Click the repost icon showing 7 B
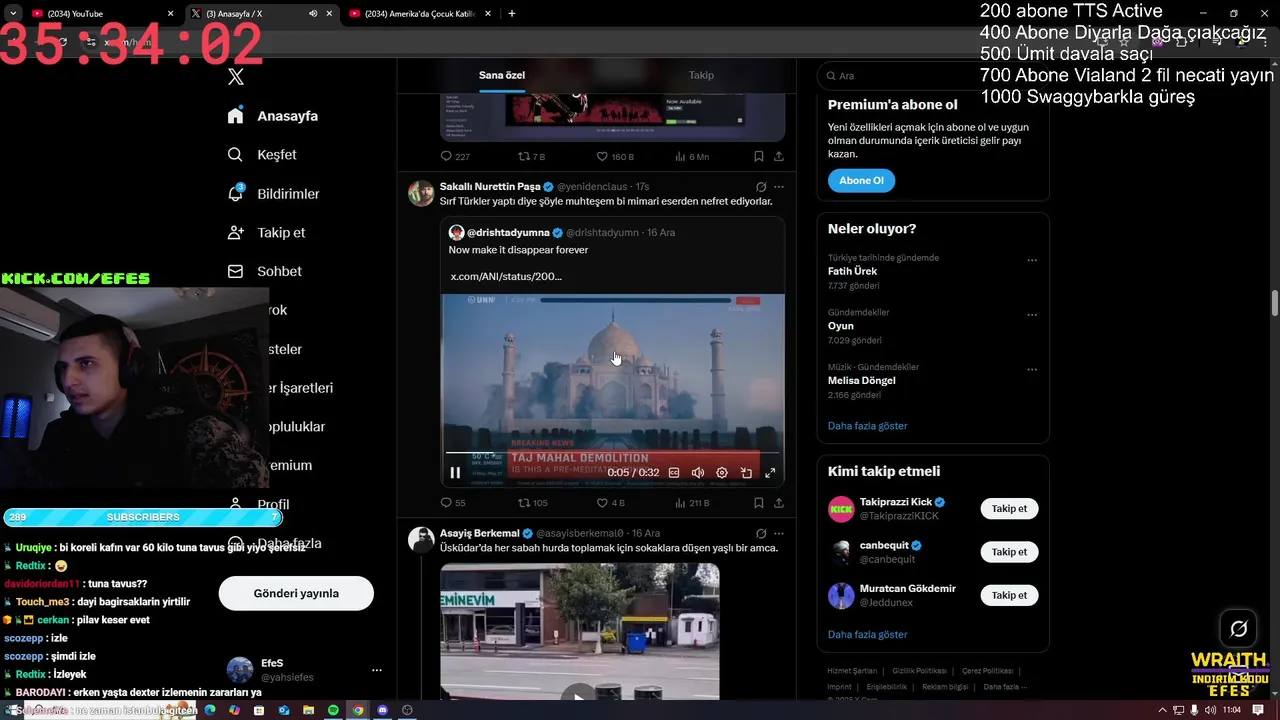Viewport: 1280px width, 720px height. coord(523,157)
